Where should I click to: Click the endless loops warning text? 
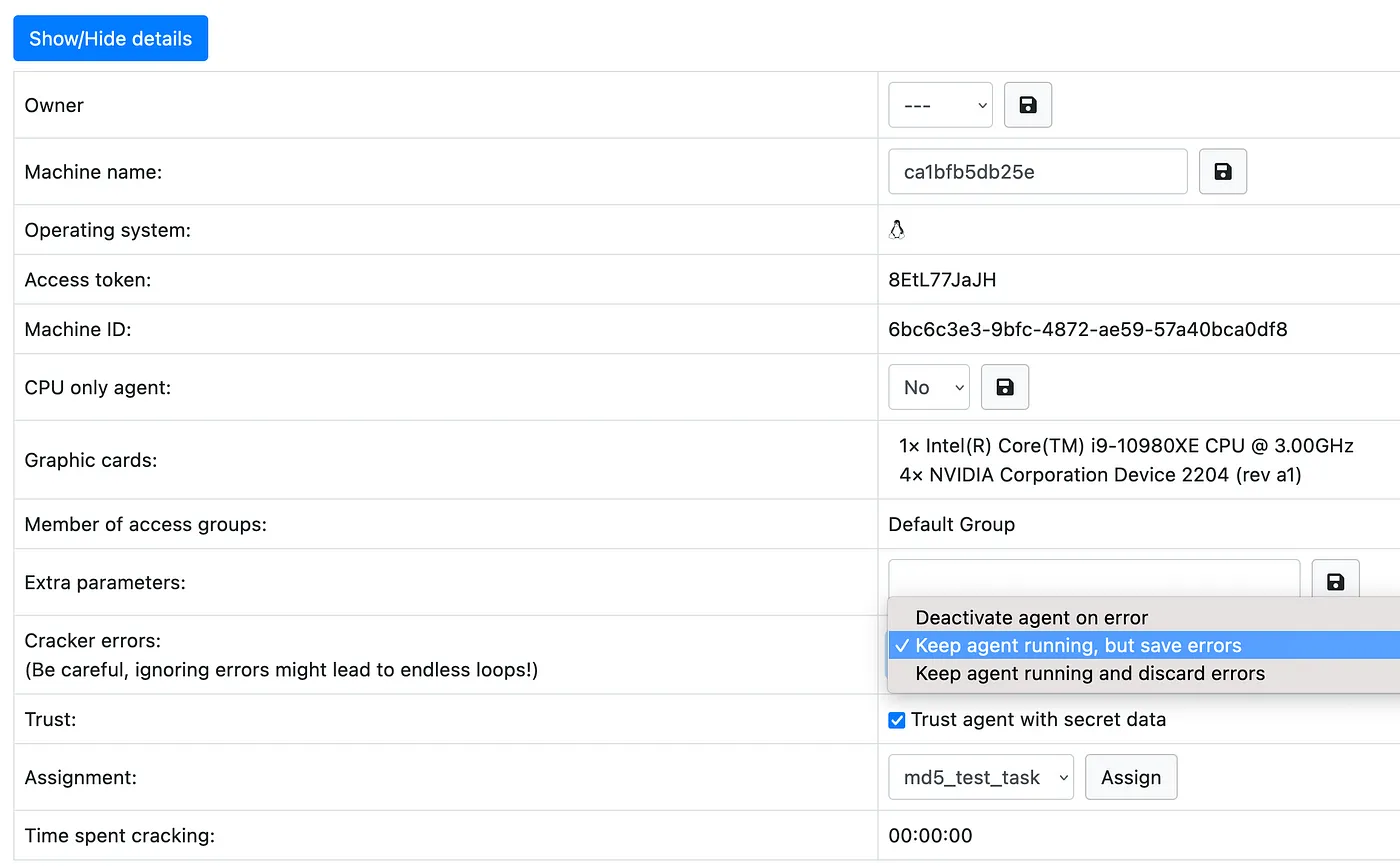[x=281, y=670]
